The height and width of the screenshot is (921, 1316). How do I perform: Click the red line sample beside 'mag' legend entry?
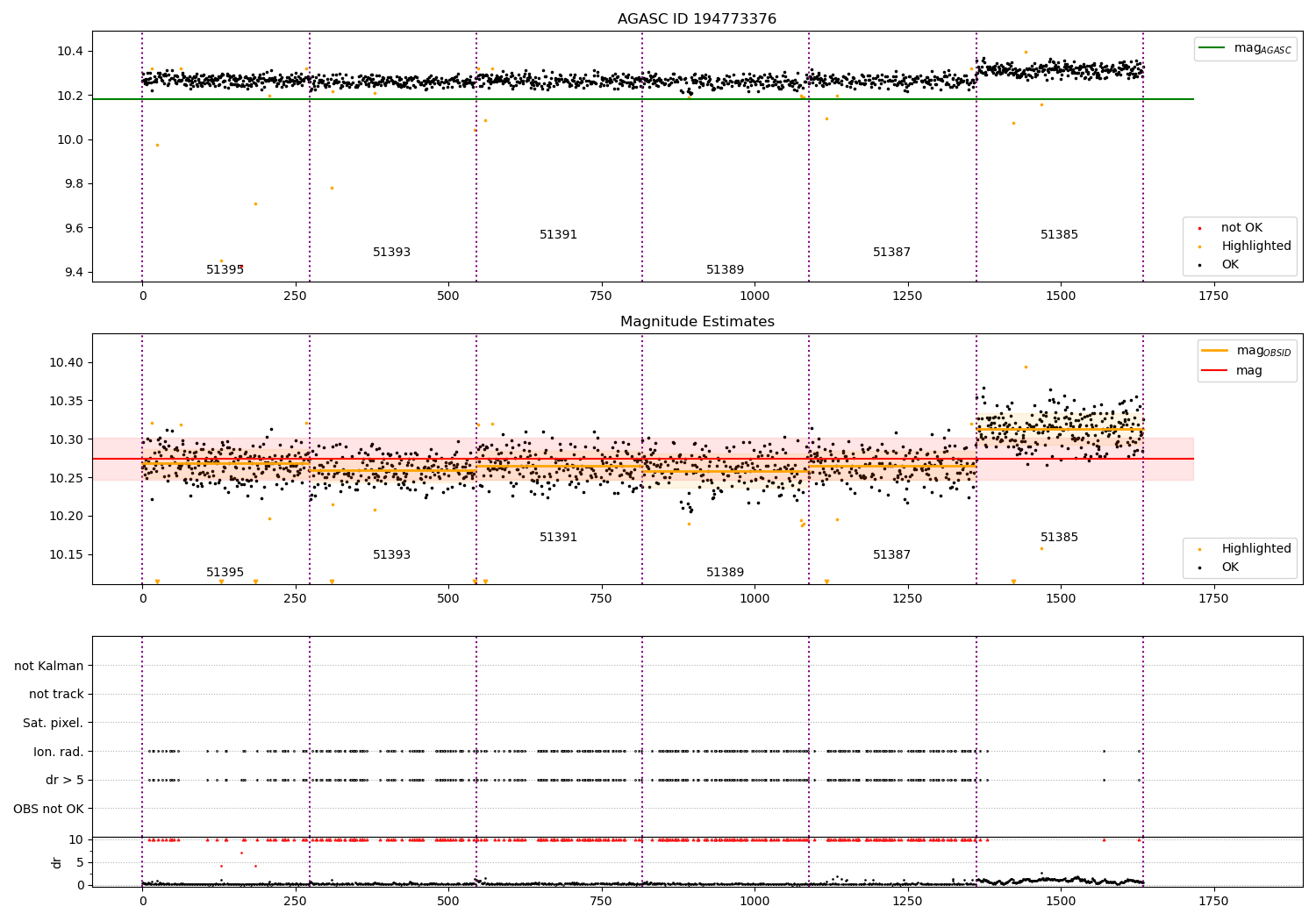[x=1214, y=370]
